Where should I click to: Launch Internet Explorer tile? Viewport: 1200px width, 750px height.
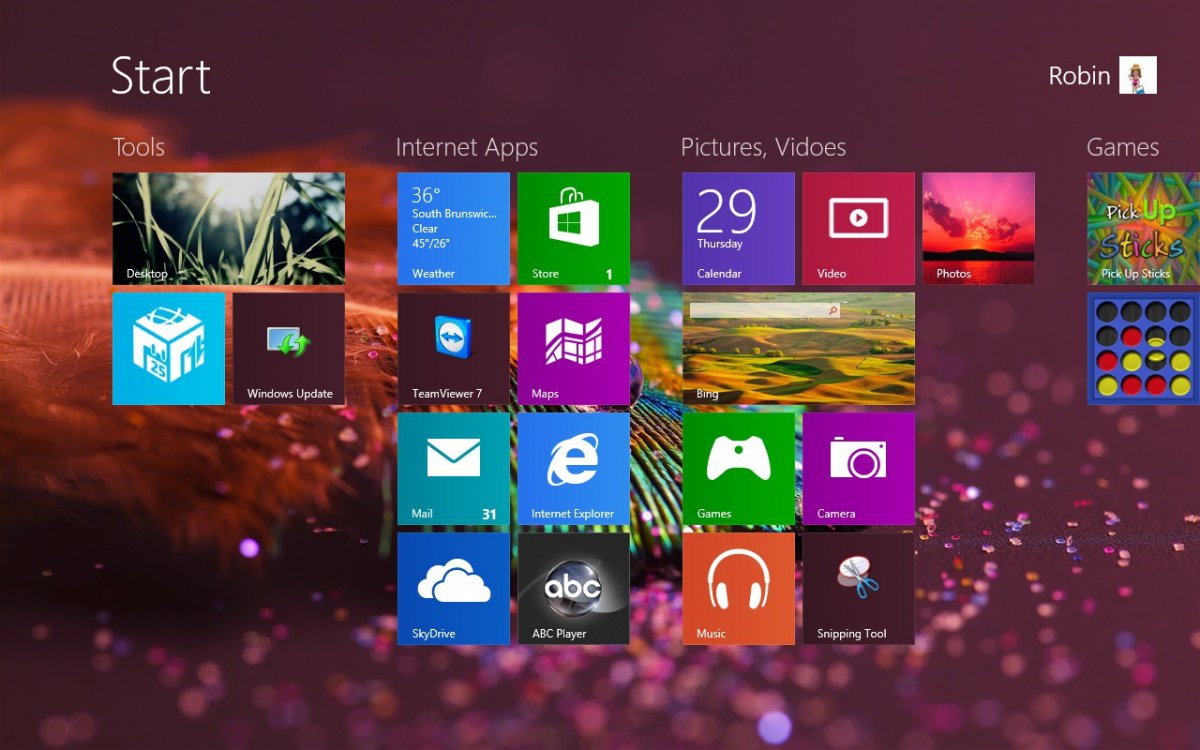coord(573,468)
